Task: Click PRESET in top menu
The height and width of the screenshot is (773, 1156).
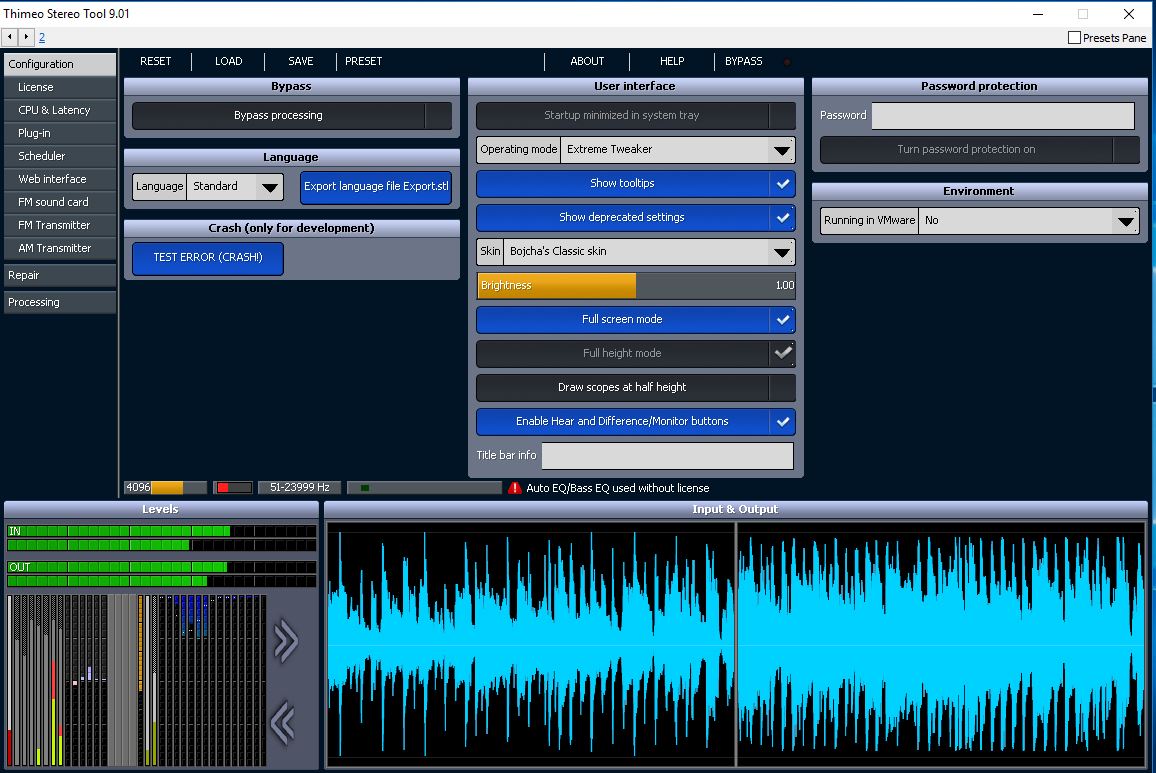Action: point(363,61)
